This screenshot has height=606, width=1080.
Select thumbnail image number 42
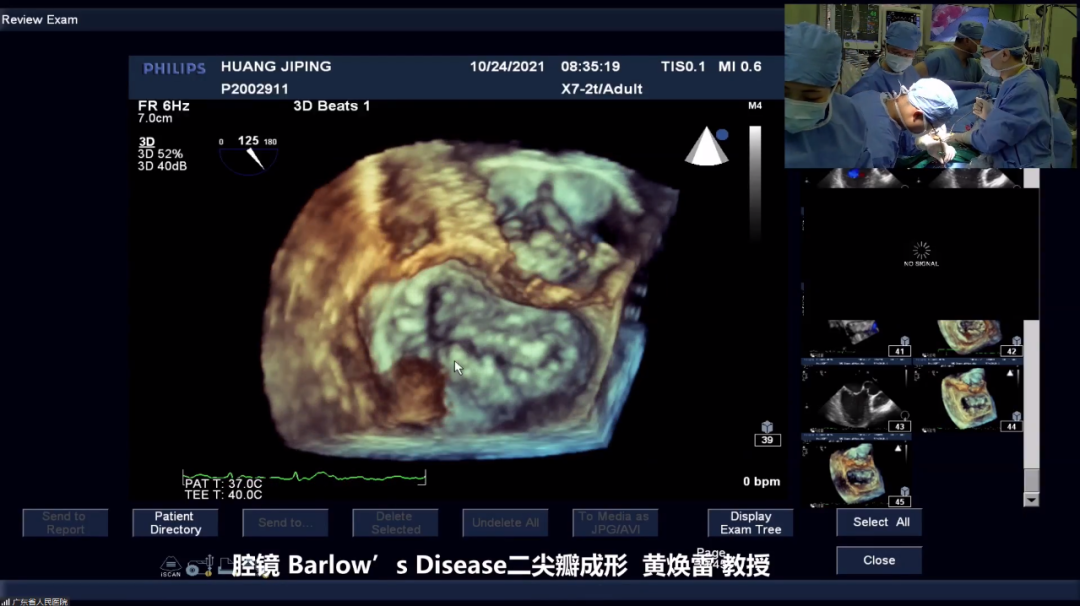[968, 338]
